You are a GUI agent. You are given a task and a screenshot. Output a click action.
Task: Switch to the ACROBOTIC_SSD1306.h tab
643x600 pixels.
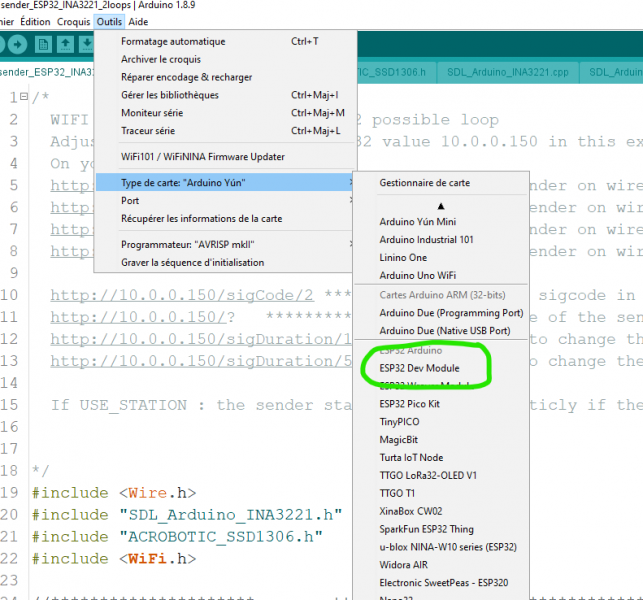[x=395, y=72]
